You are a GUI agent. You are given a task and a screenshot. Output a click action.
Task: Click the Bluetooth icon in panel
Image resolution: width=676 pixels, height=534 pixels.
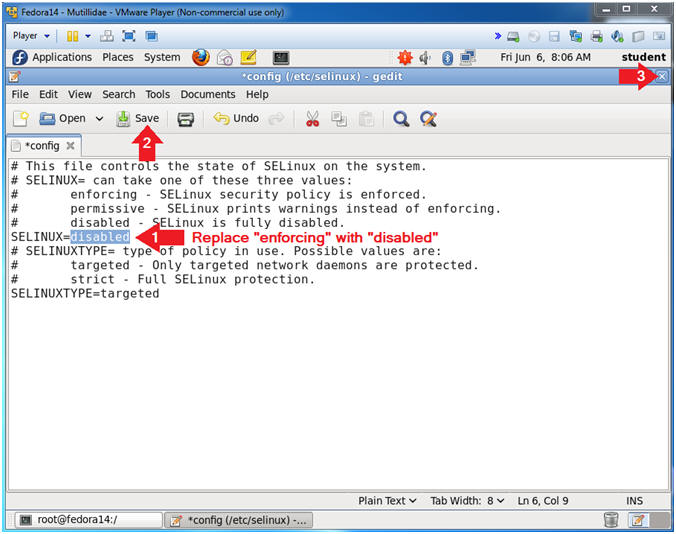click(x=448, y=58)
